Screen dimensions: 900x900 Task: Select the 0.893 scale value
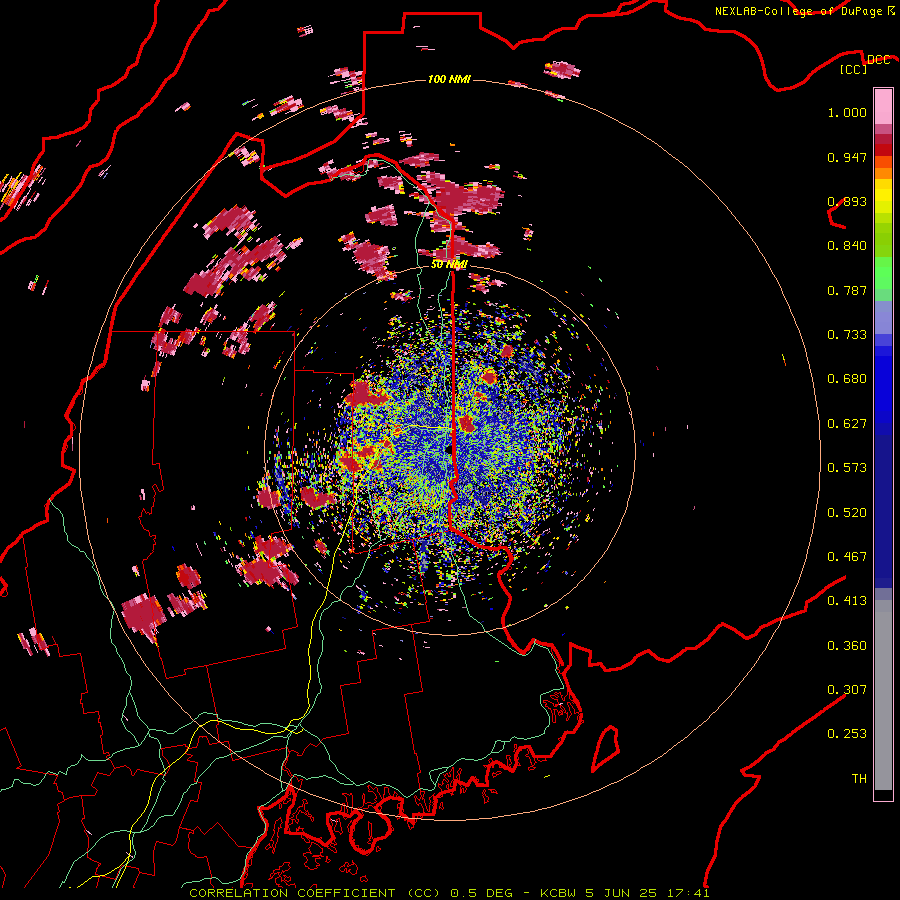[847, 201]
